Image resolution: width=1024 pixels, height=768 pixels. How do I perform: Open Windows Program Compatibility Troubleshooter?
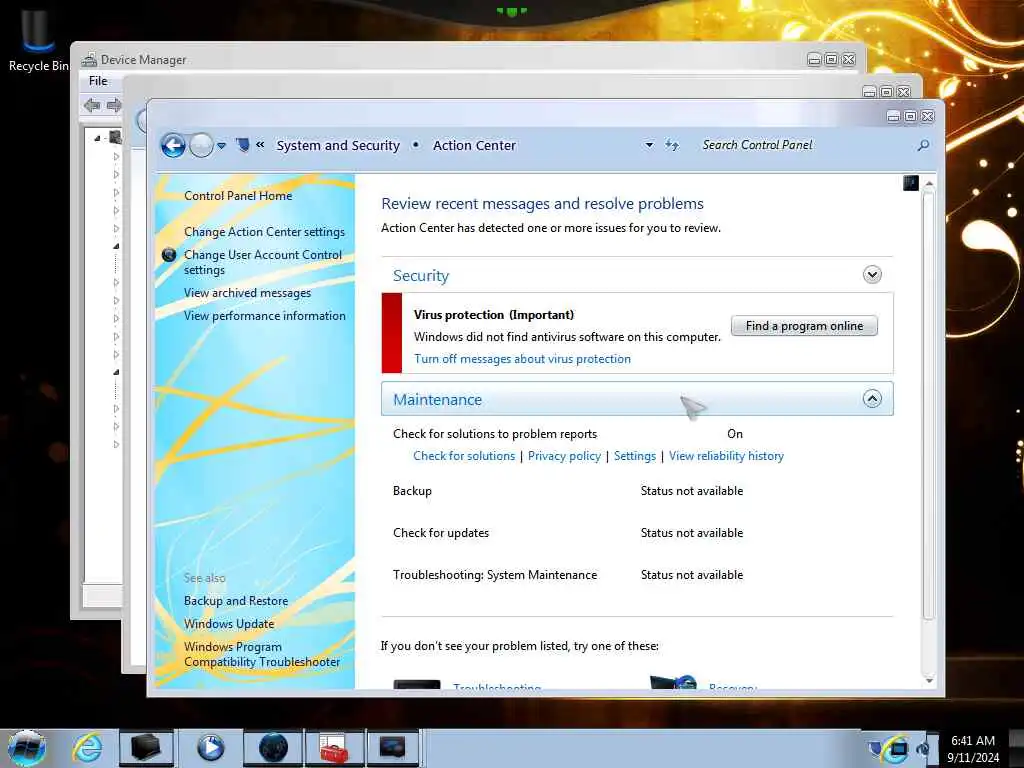click(x=262, y=654)
